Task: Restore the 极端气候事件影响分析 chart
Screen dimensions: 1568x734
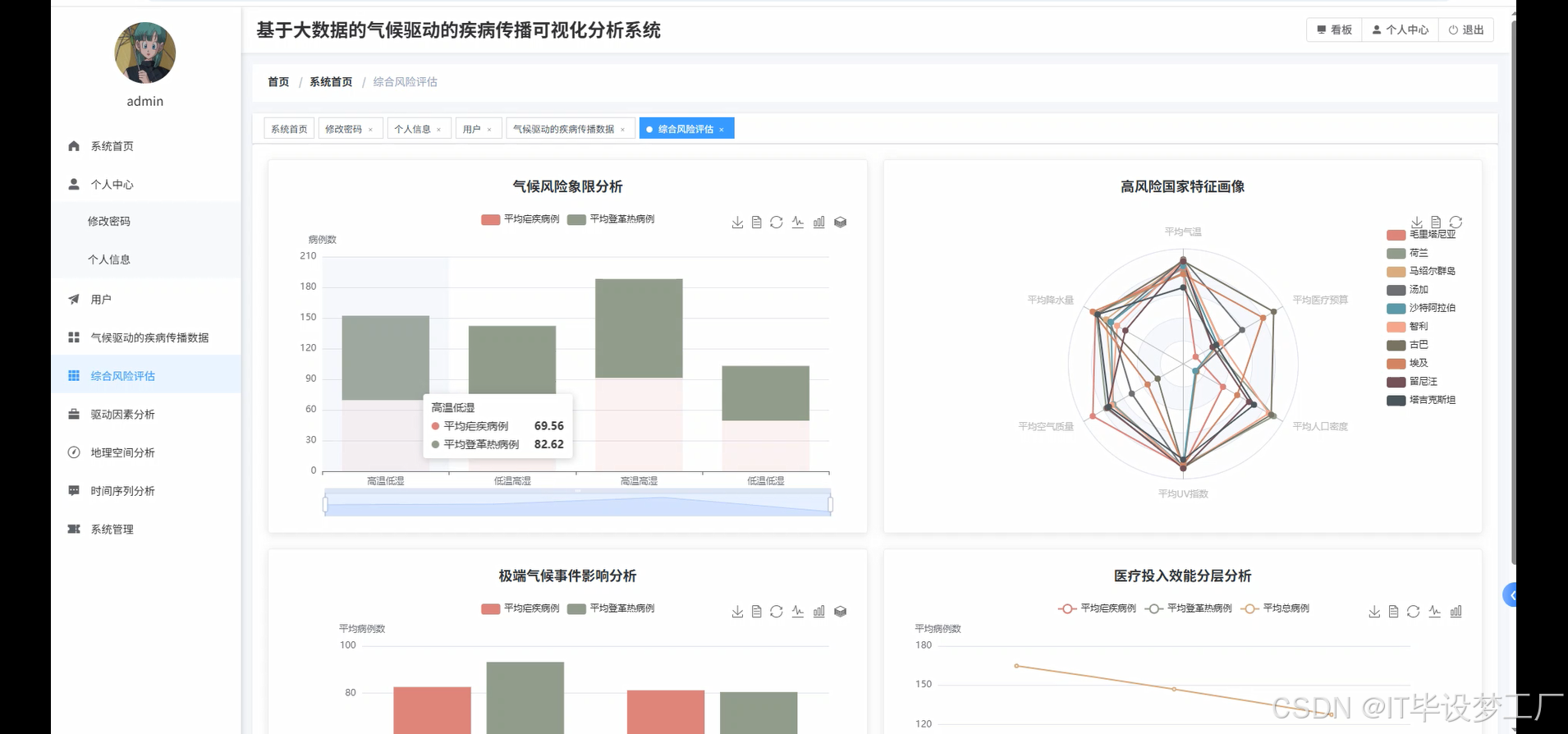Action: tap(777, 612)
